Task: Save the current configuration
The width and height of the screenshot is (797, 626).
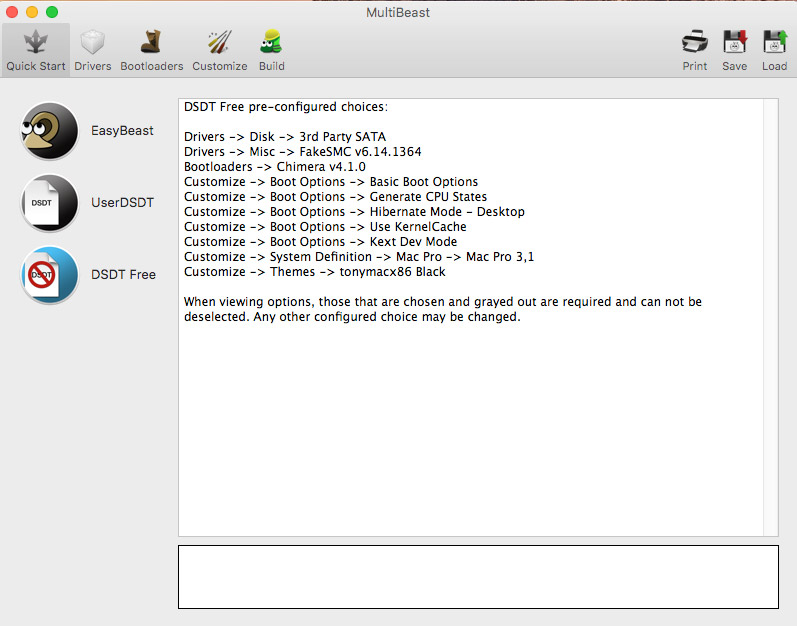Action: click(734, 51)
